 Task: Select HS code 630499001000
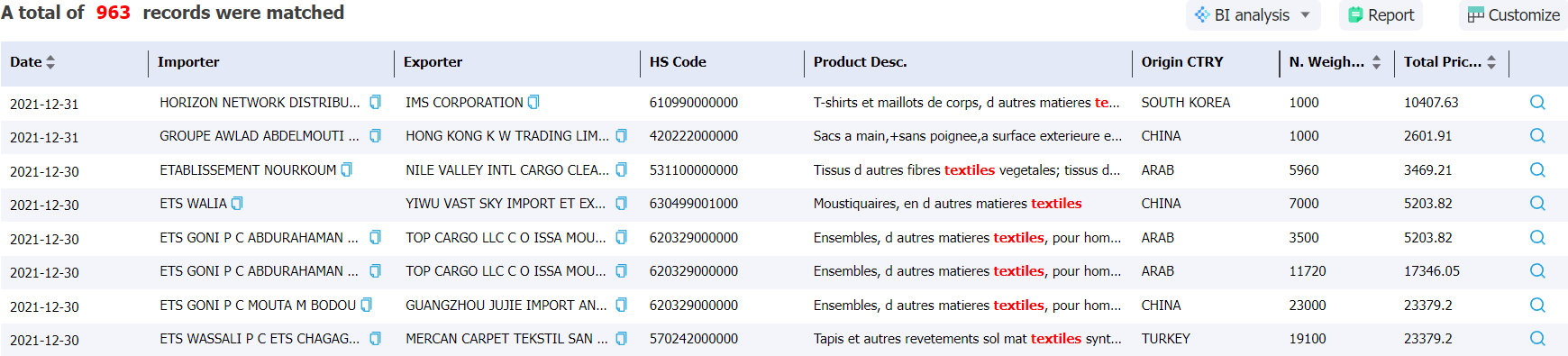(694, 204)
